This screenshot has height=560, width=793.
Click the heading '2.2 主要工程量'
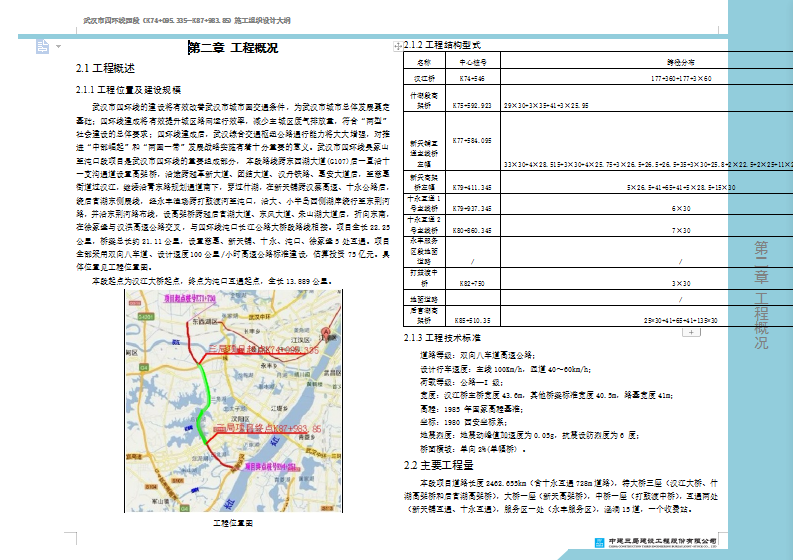click(x=438, y=465)
